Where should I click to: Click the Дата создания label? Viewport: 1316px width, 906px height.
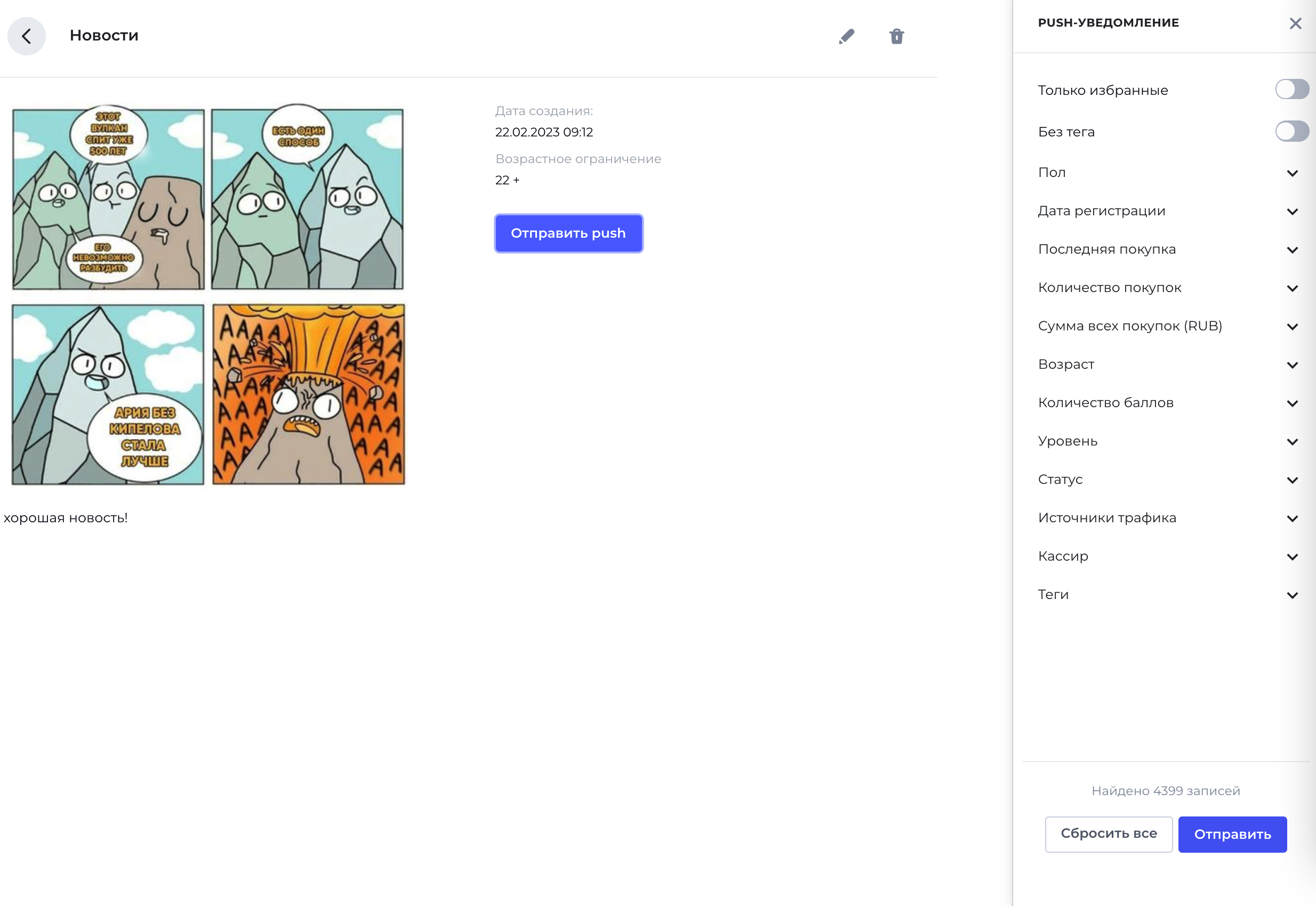click(x=543, y=111)
